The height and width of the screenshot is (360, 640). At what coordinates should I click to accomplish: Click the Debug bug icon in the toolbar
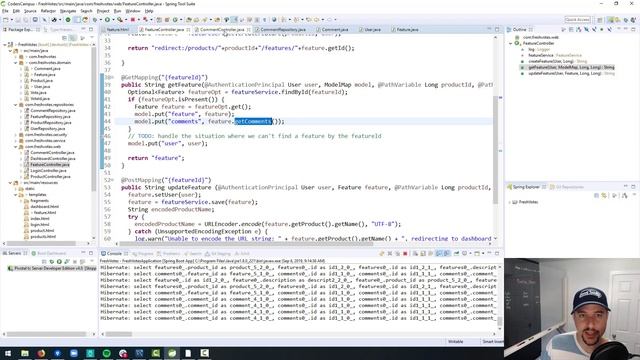[94, 20]
